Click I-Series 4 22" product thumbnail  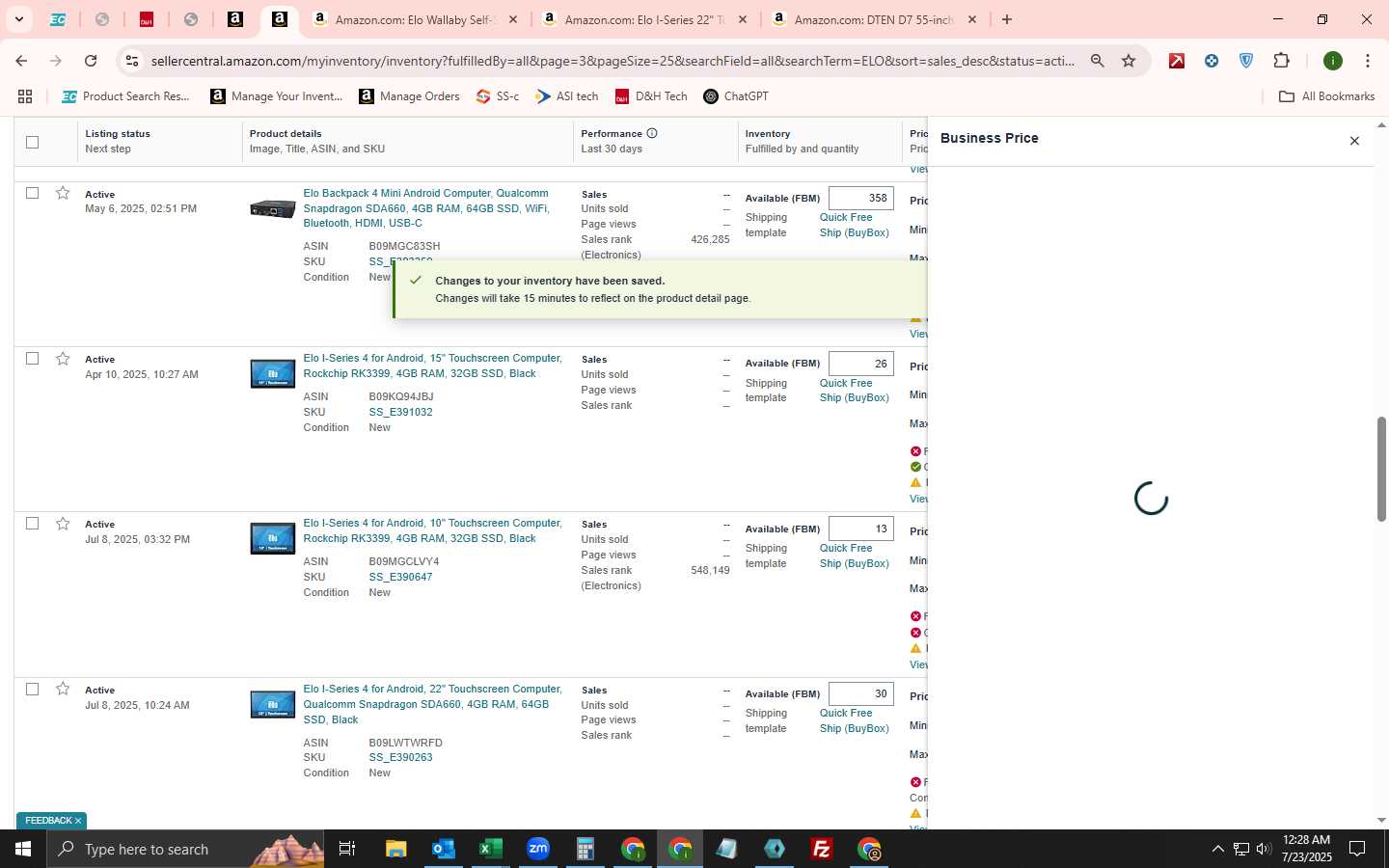click(x=273, y=704)
